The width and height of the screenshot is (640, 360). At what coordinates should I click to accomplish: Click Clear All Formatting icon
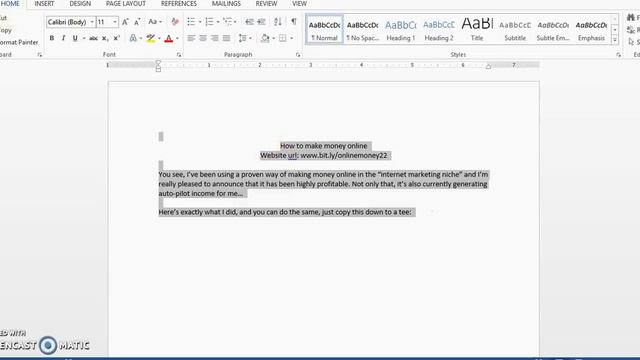pyautogui.click(x=175, y=22)
